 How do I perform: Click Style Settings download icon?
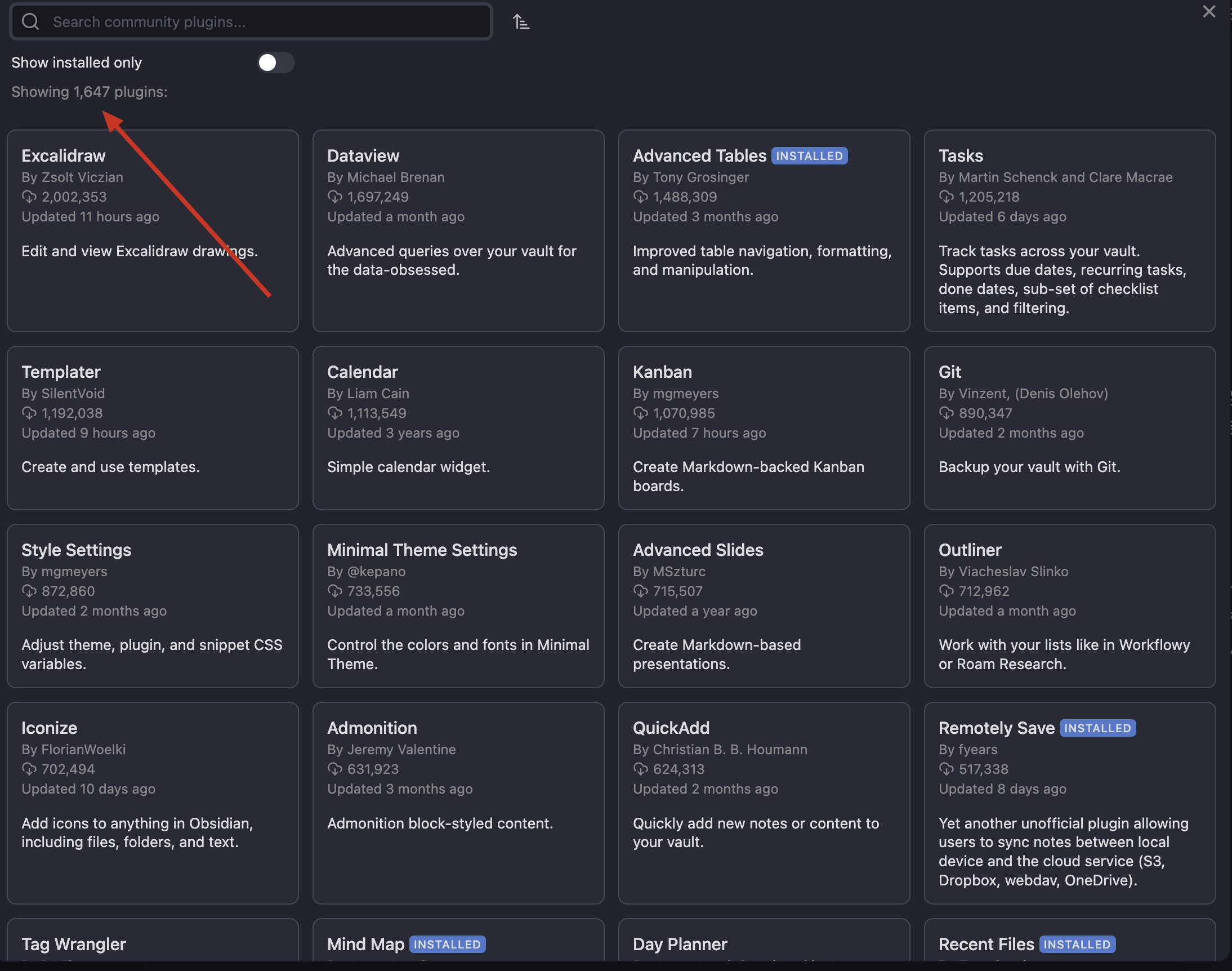click(29, 591)
